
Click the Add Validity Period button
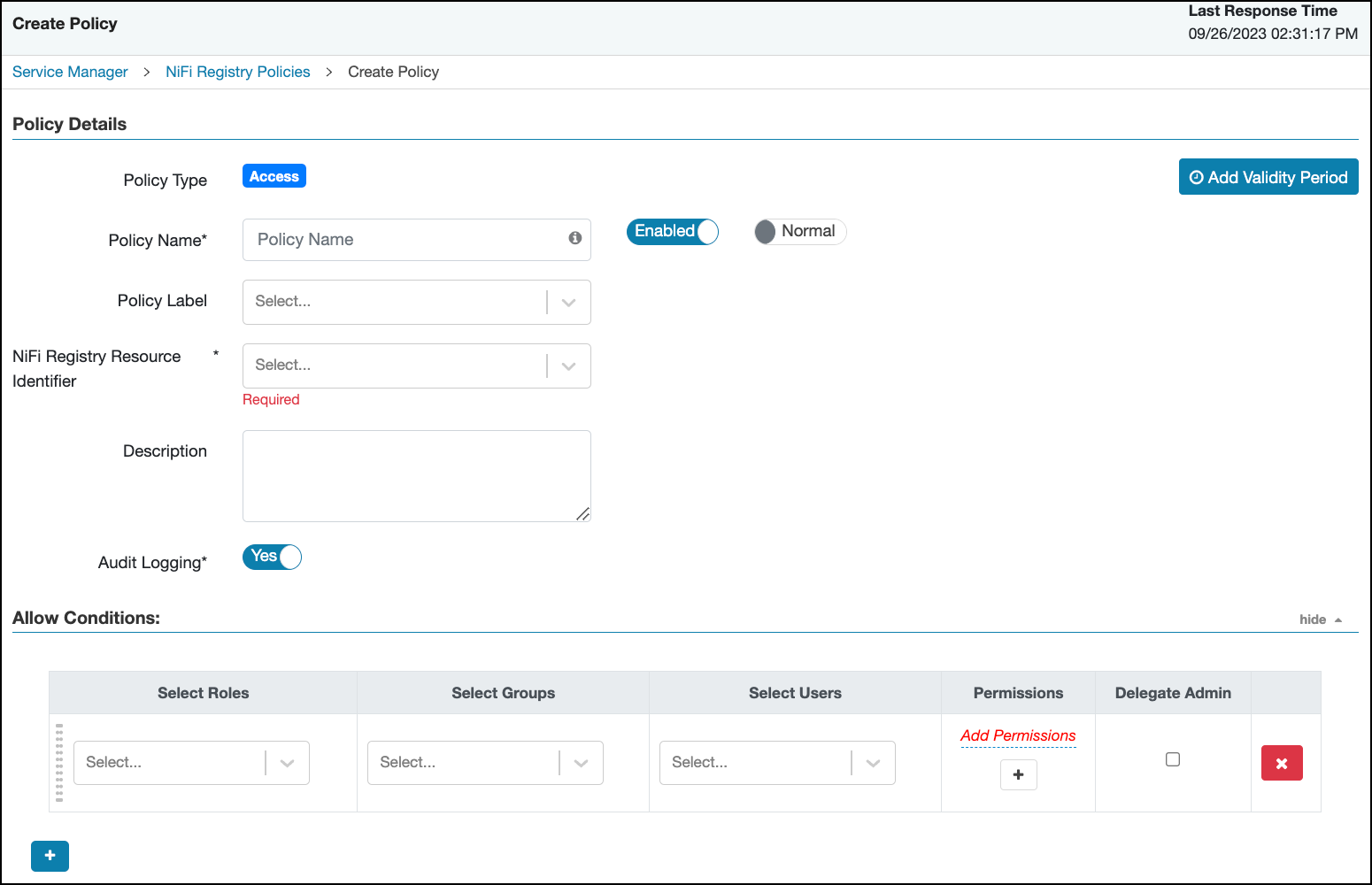[1268, 177]
